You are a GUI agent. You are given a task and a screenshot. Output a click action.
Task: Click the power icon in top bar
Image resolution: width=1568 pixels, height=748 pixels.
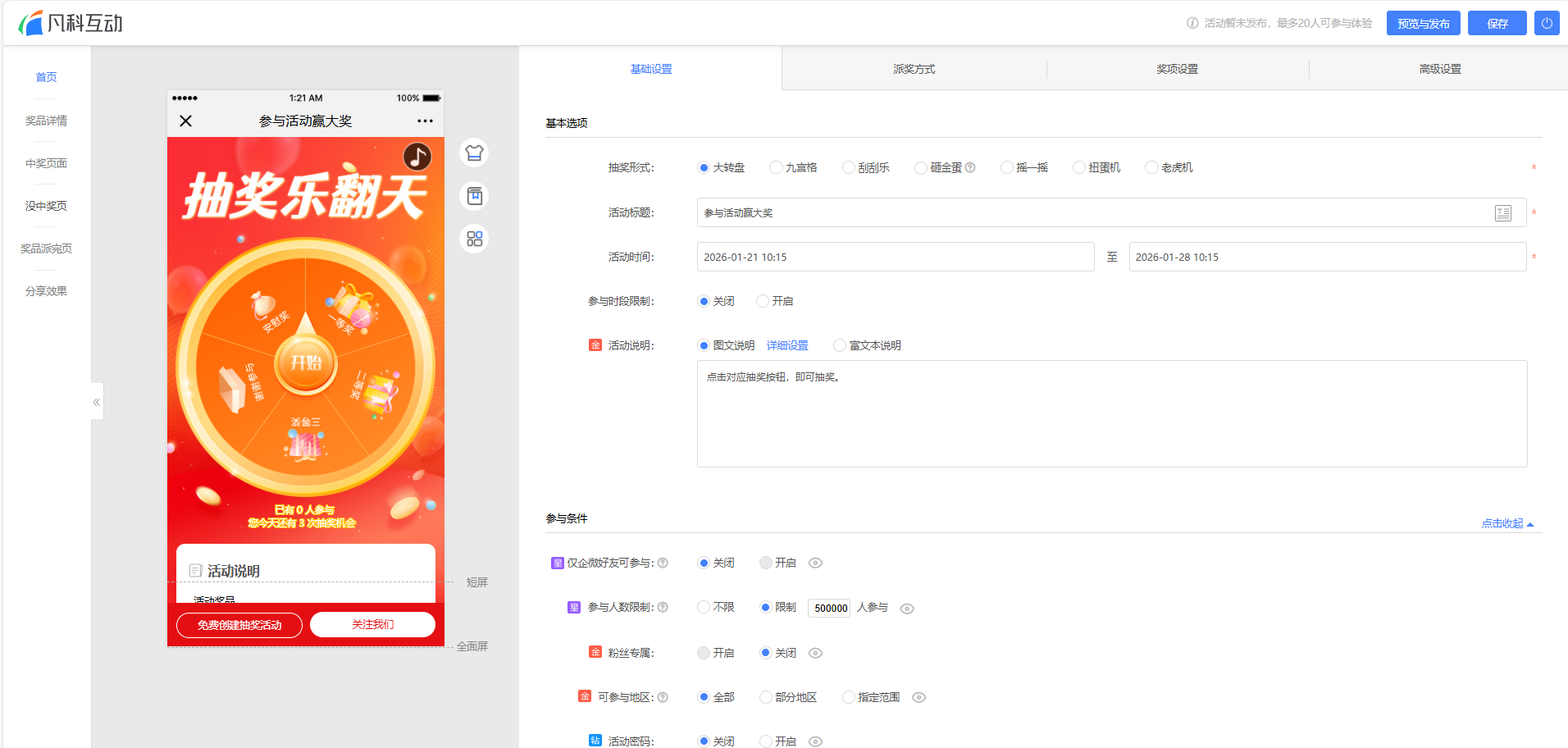[x=1547, y=23]
